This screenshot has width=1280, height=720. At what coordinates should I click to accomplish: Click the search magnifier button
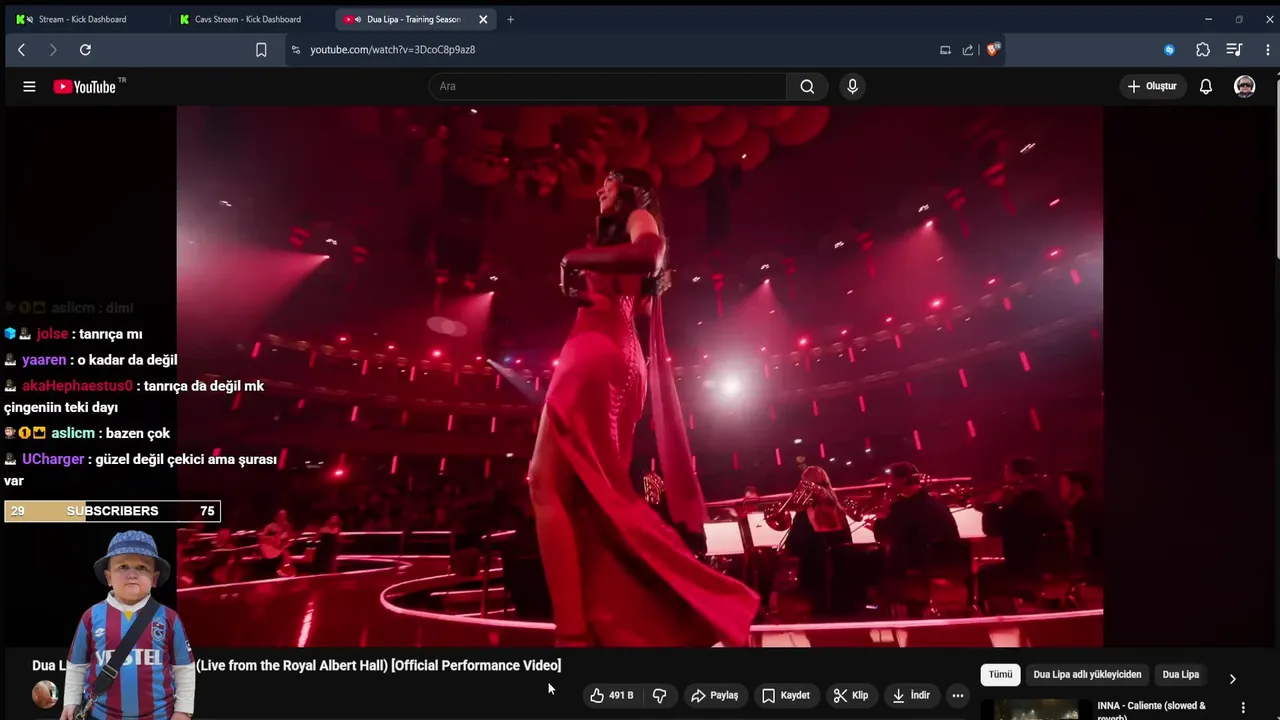807,86
